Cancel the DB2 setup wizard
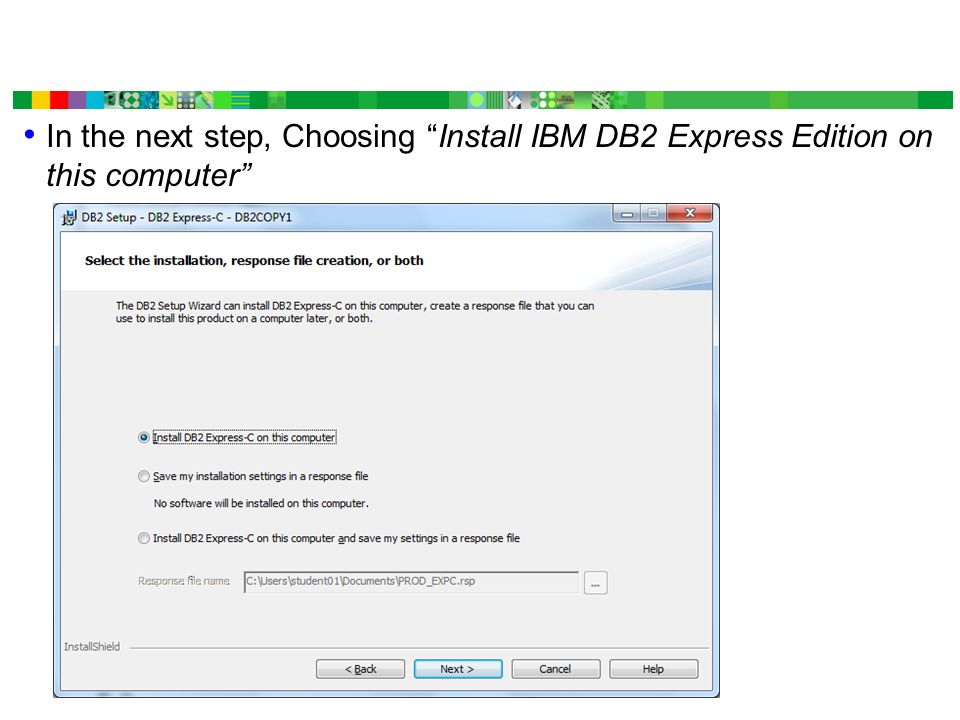 pyautogui.click(x=555, y=669)
